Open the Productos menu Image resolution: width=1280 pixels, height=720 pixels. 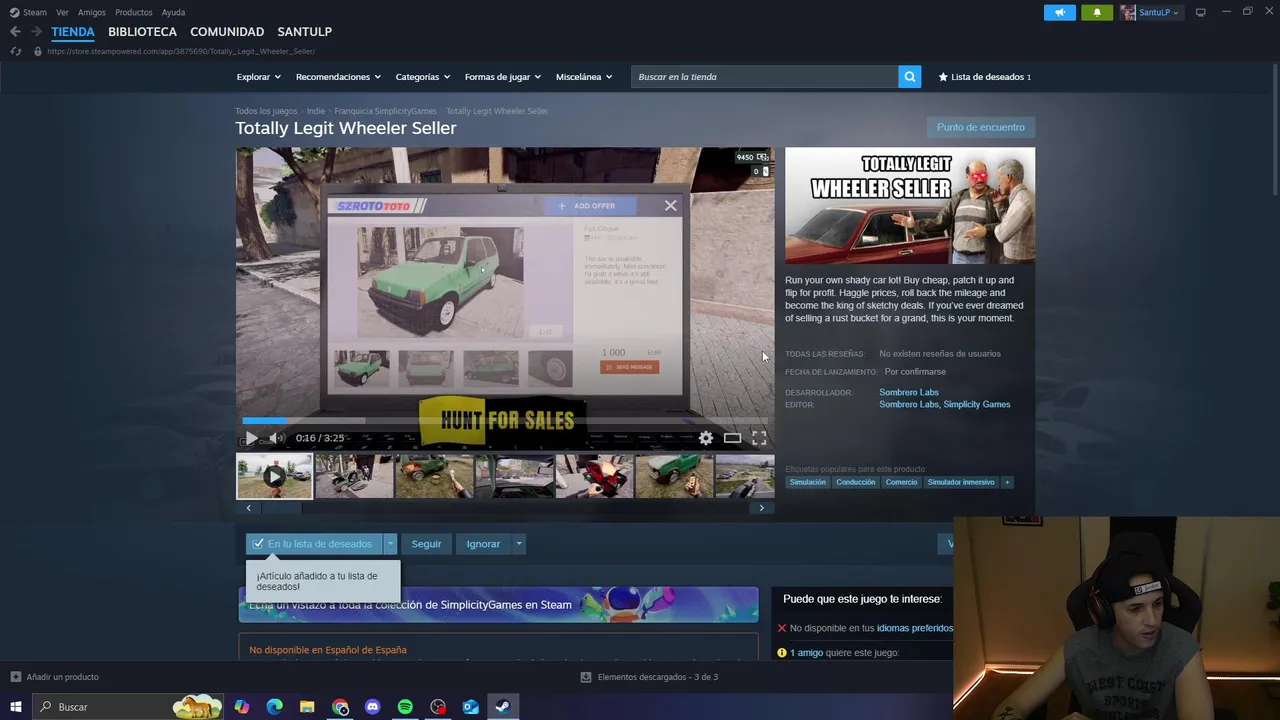point(134,12)
